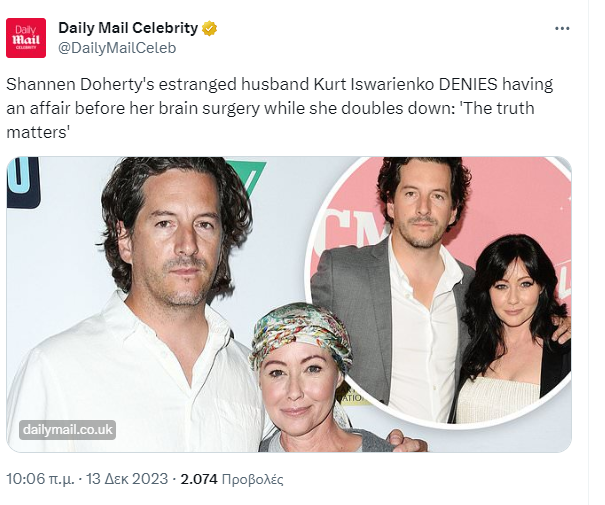
Task: Open the 2.074 Προβολές view count
Action: [x=231, y=479]
